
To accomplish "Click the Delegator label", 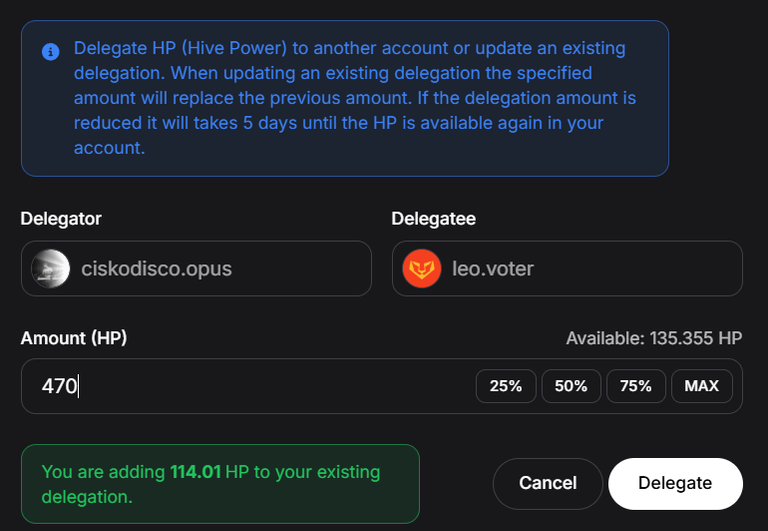I will click(x=61, y=218).
